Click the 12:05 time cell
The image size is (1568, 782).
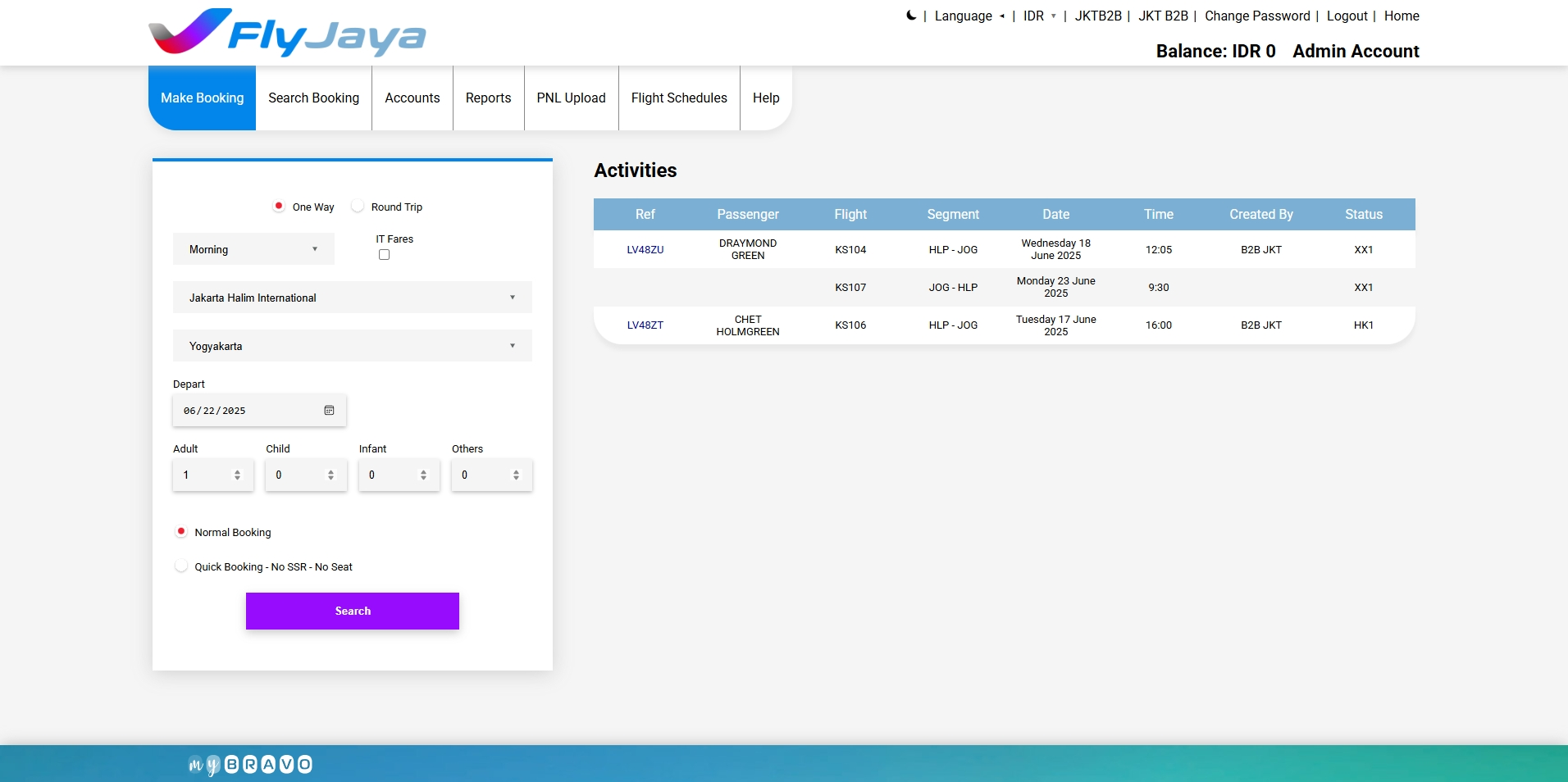(x=1159, y=250)
